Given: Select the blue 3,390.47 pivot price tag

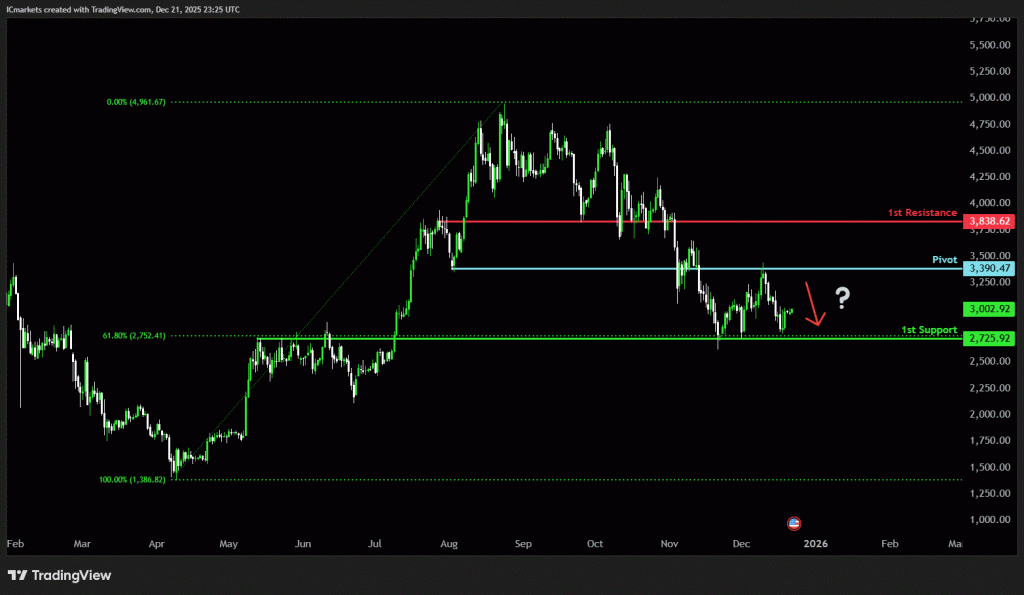Looking at the screenshot, I should [x=989, y=269].
